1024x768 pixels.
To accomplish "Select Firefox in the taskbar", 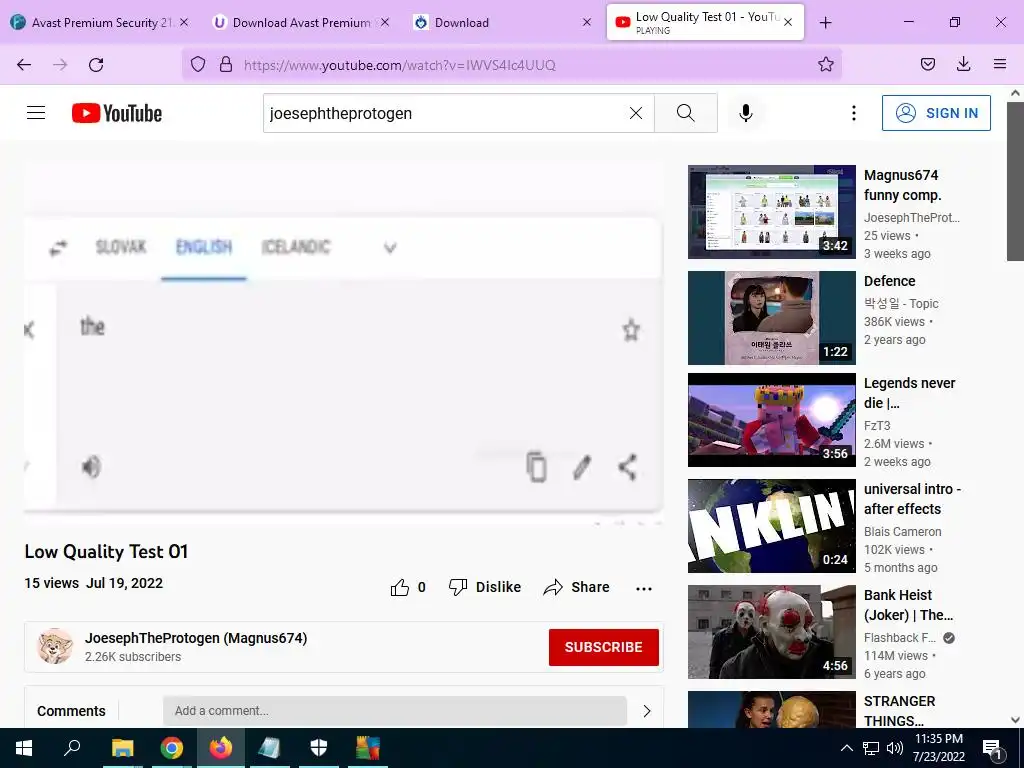I will [x=220, y=748].
